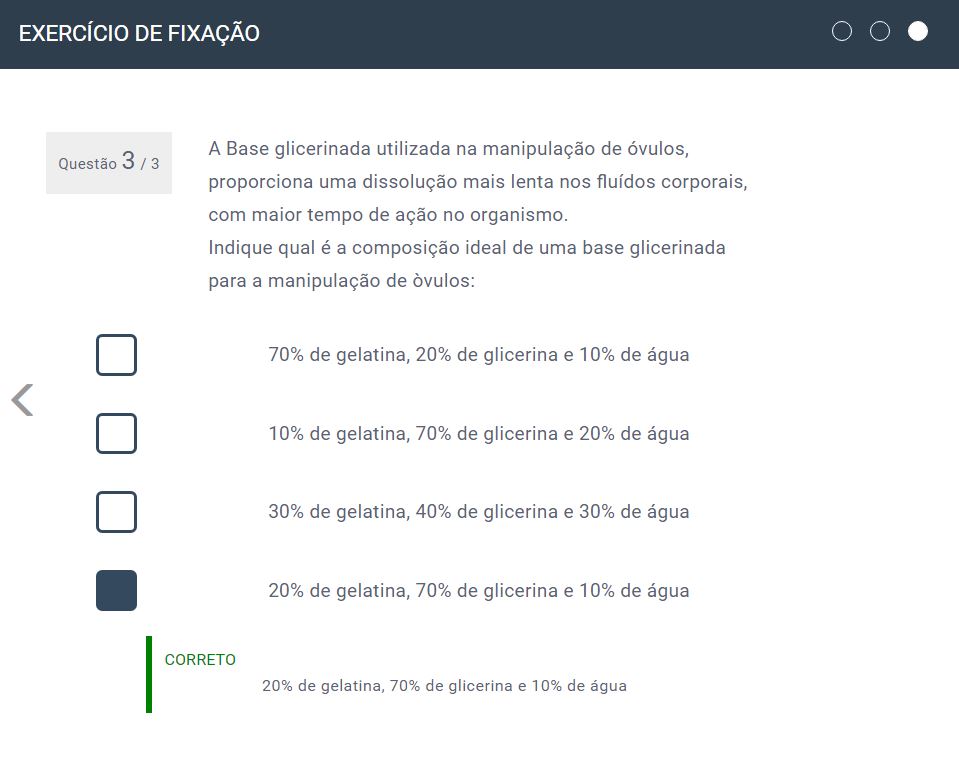Click the green CORRETO feedback label
959x775 pixels.
click(x=200, y=660)
